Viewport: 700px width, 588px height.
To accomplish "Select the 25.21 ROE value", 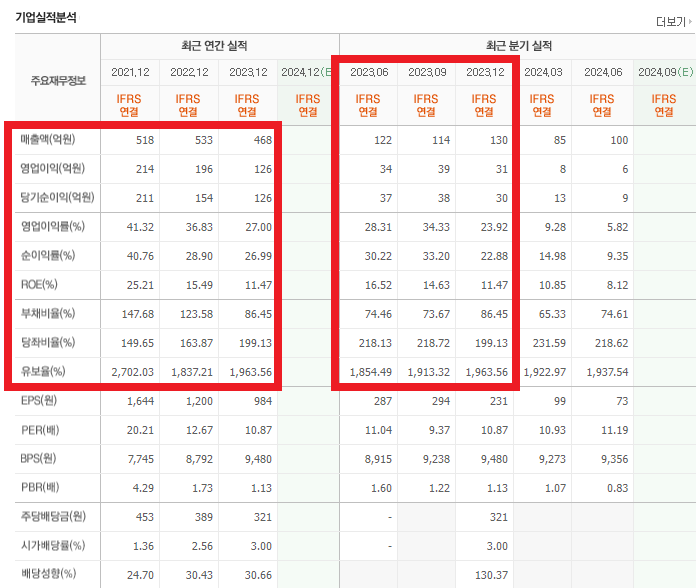I will [x=140, y=285].
